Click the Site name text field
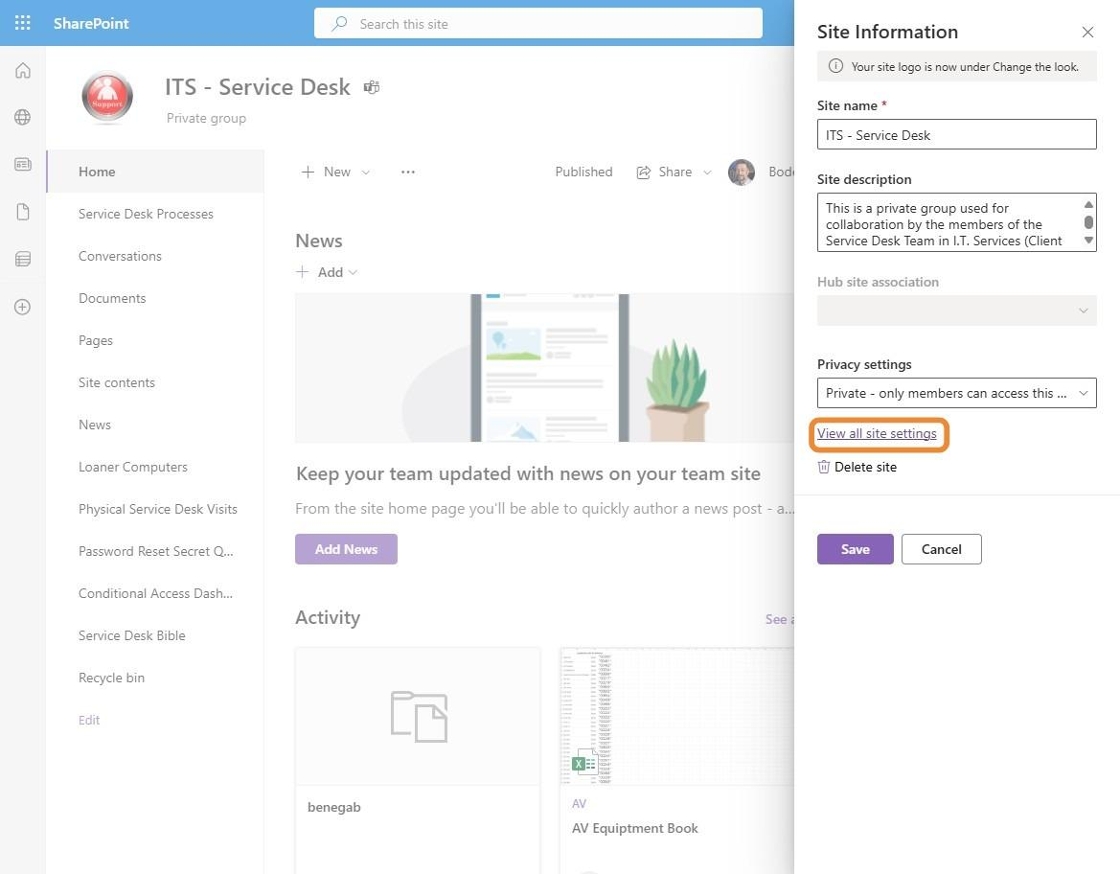1120x874 pixels. point(956,134)
